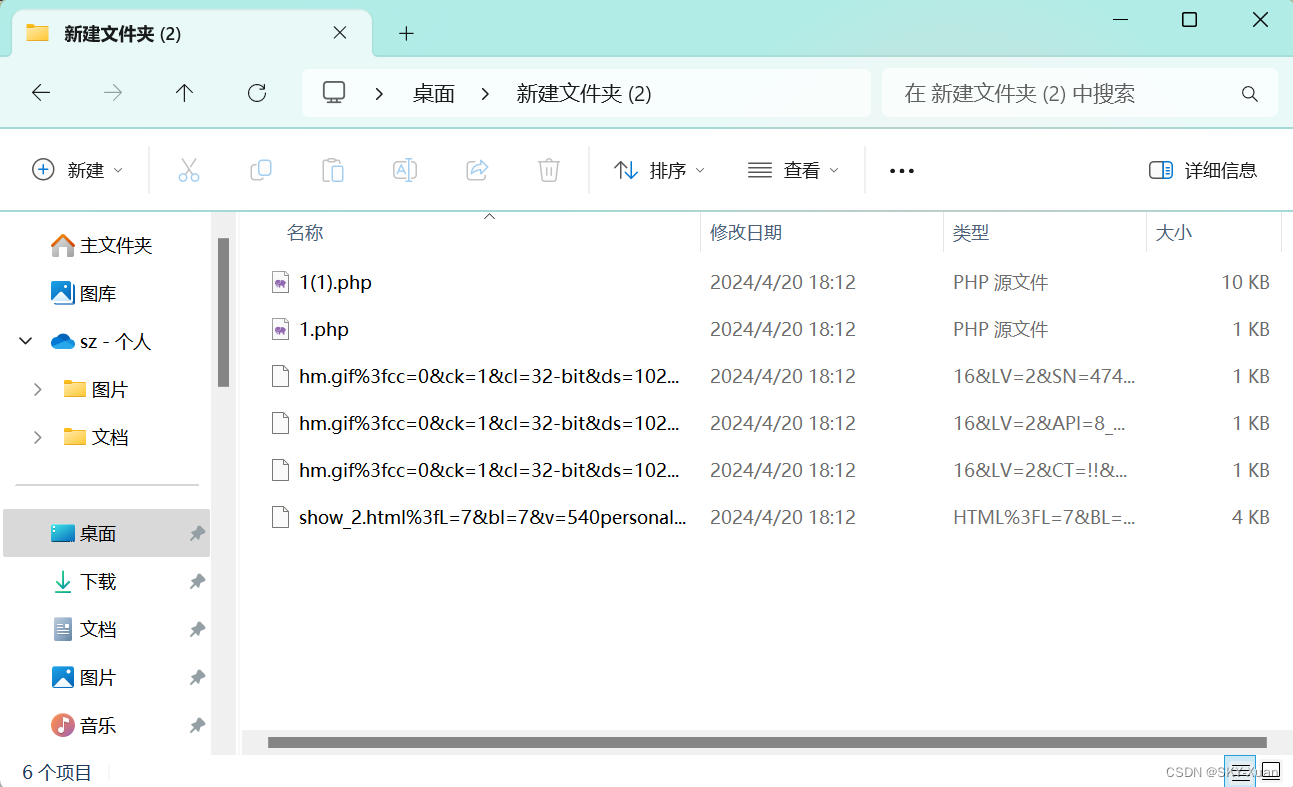Refresh the folder with the refresh icon

click(257, 92)
